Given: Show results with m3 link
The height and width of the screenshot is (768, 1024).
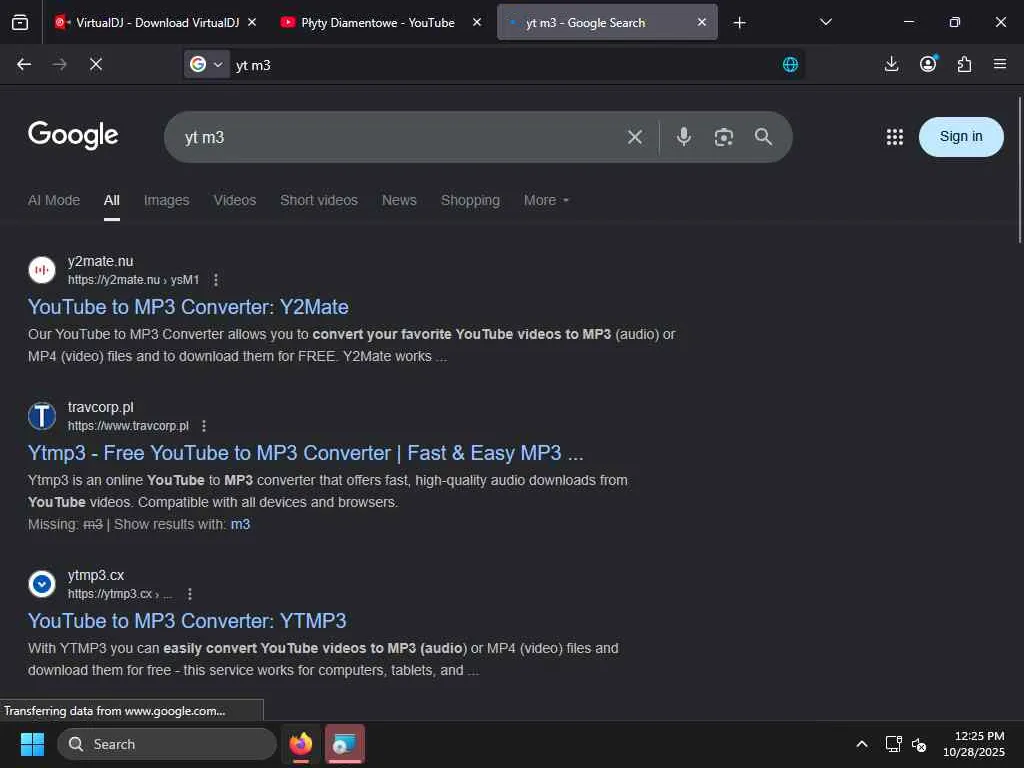Looking at the screenshot, I should (x=240, y=524).
